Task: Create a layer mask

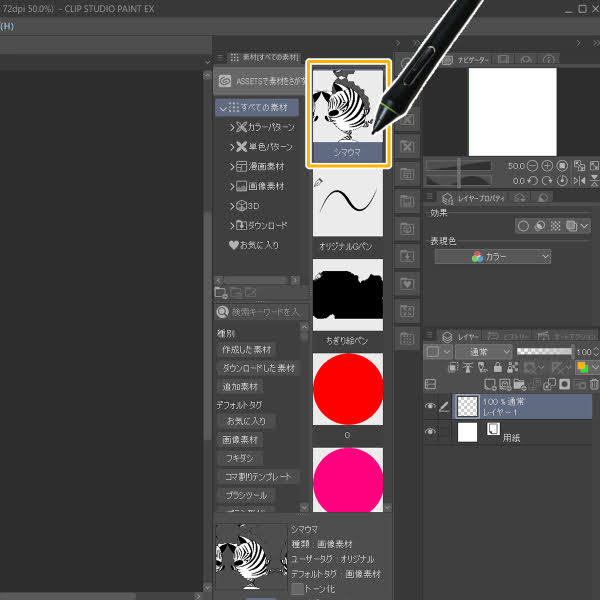Action: click(565, 384)
